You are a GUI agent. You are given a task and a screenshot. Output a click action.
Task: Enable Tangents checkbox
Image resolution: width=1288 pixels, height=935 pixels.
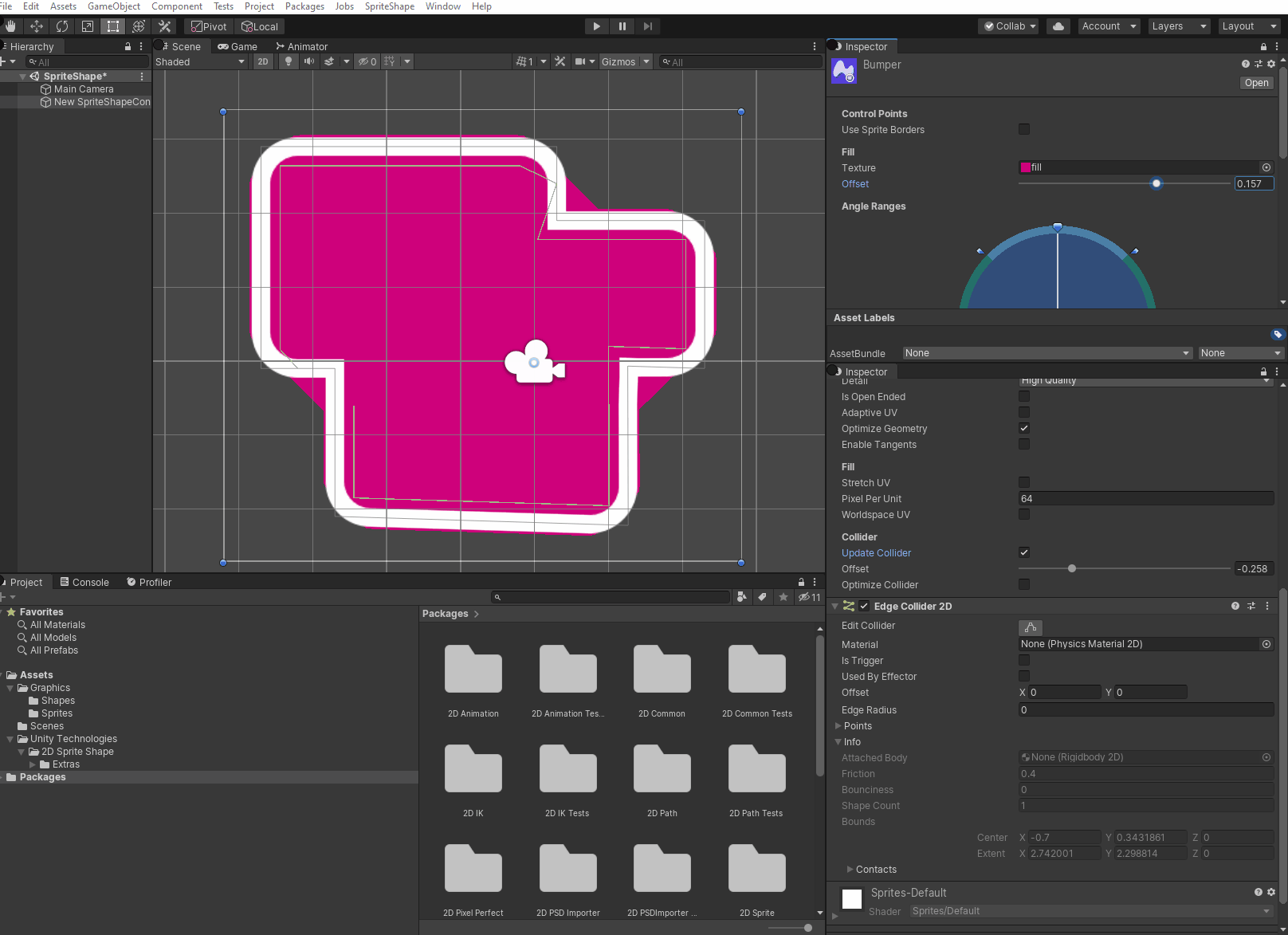(1024, 444)
